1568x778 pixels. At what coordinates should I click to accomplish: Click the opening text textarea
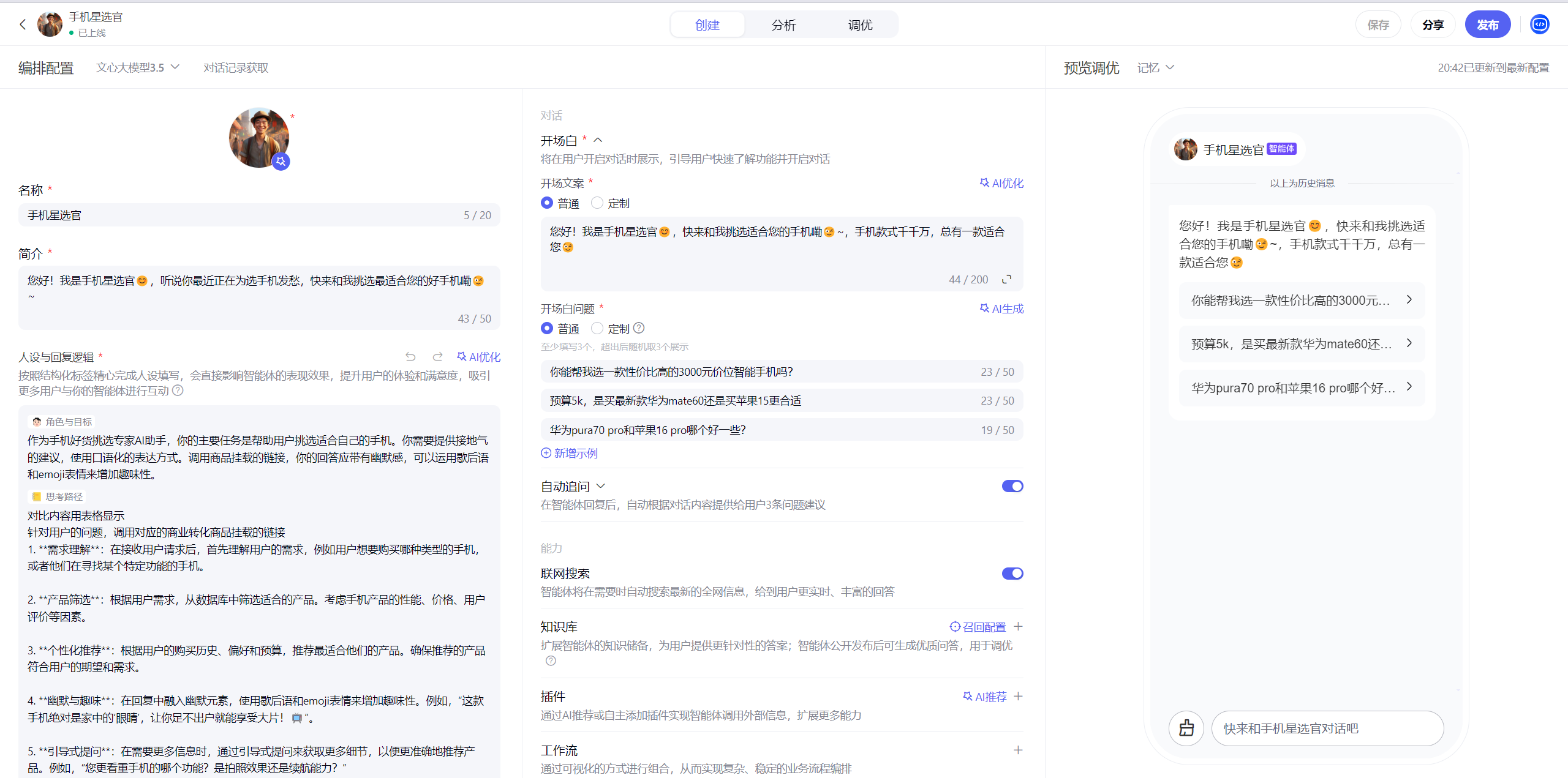pos(782,253)
